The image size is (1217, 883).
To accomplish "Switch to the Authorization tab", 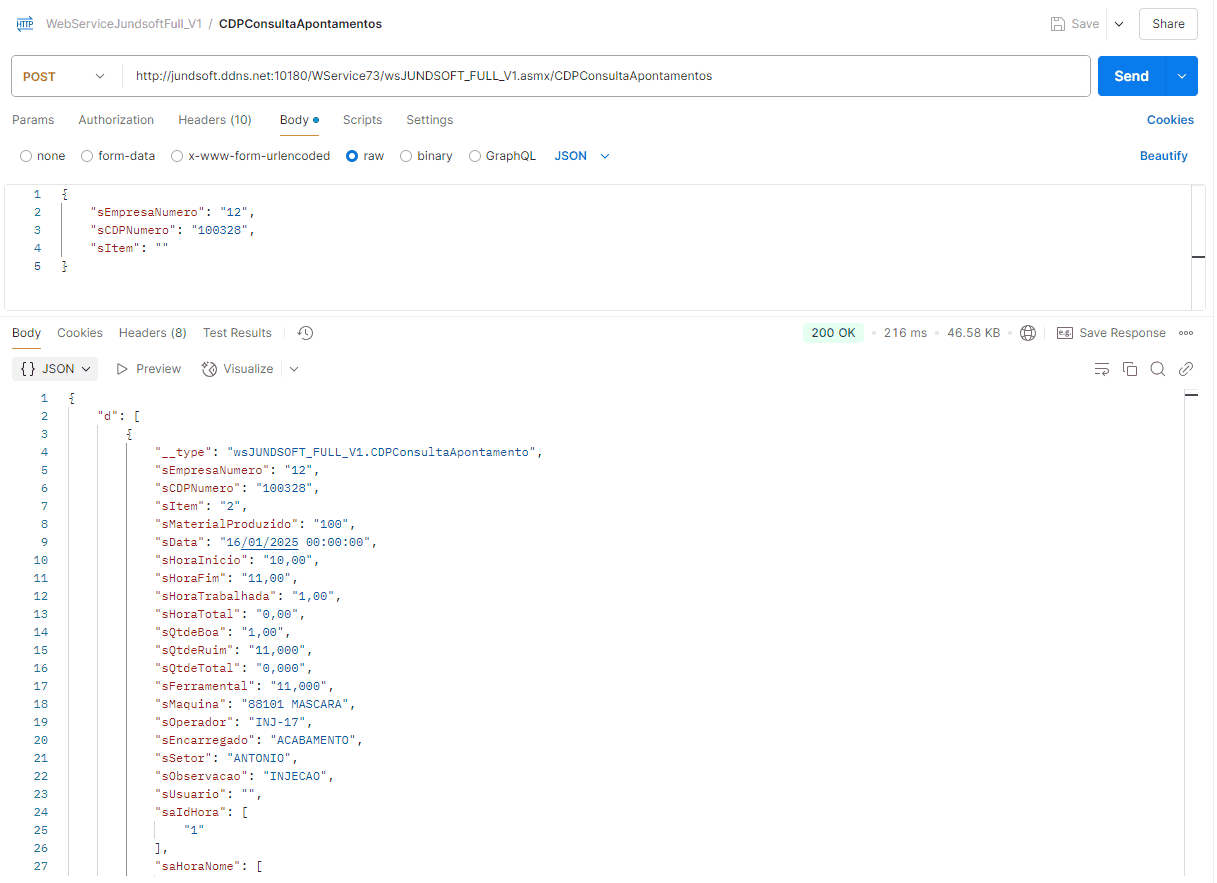I will [116, 120].
